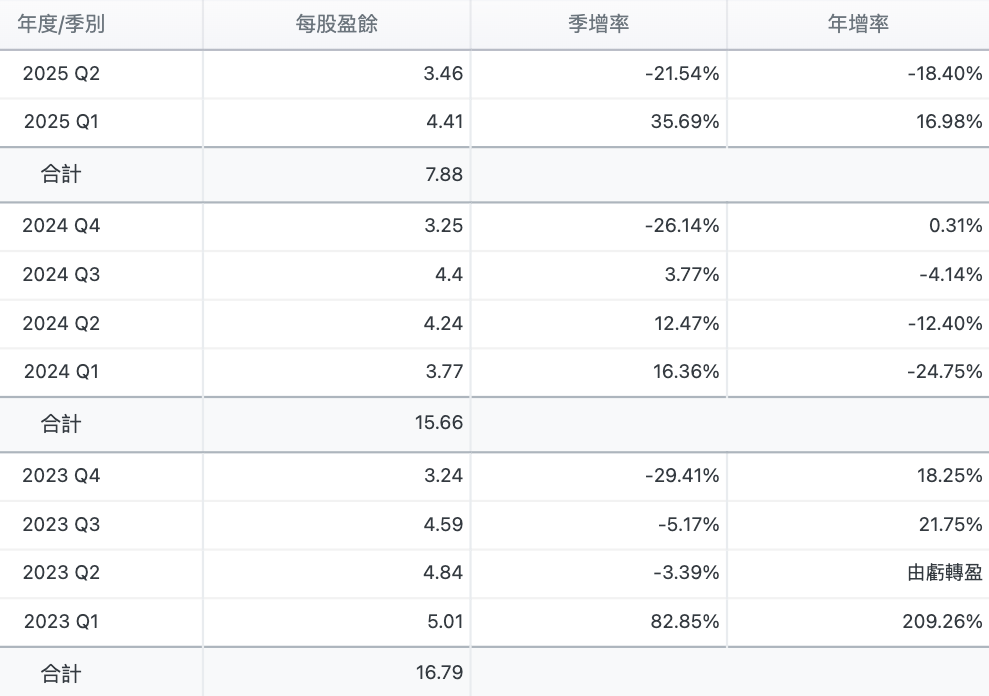Screen dimensions: 989x696
Task: Click the 16.79 total EPS value
Action: (439, 673)
